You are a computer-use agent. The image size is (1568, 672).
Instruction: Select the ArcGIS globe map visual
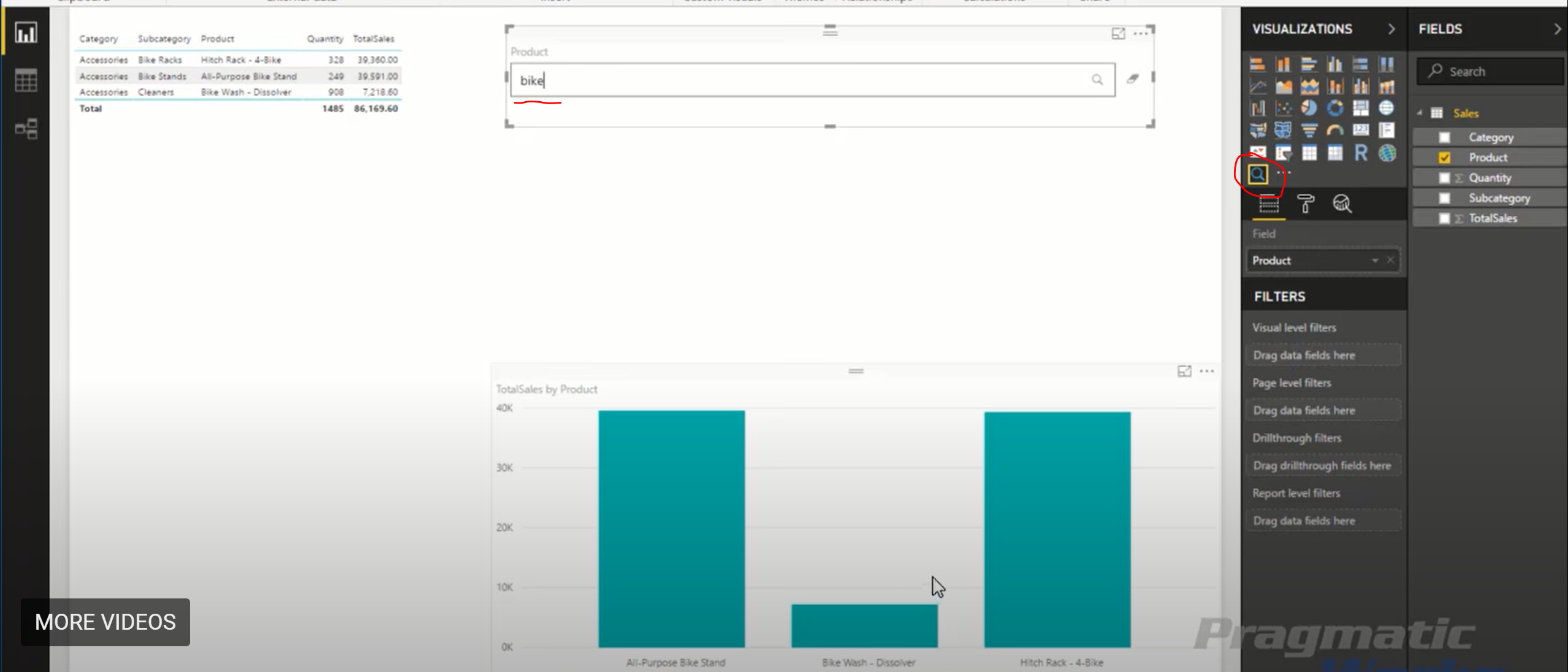point(1387,153)
